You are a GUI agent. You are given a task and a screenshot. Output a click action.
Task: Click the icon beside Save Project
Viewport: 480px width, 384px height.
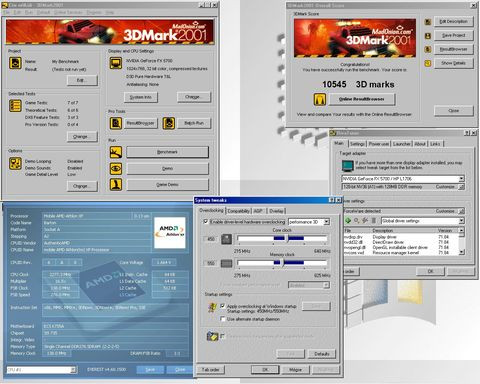[x=428, y=36]
